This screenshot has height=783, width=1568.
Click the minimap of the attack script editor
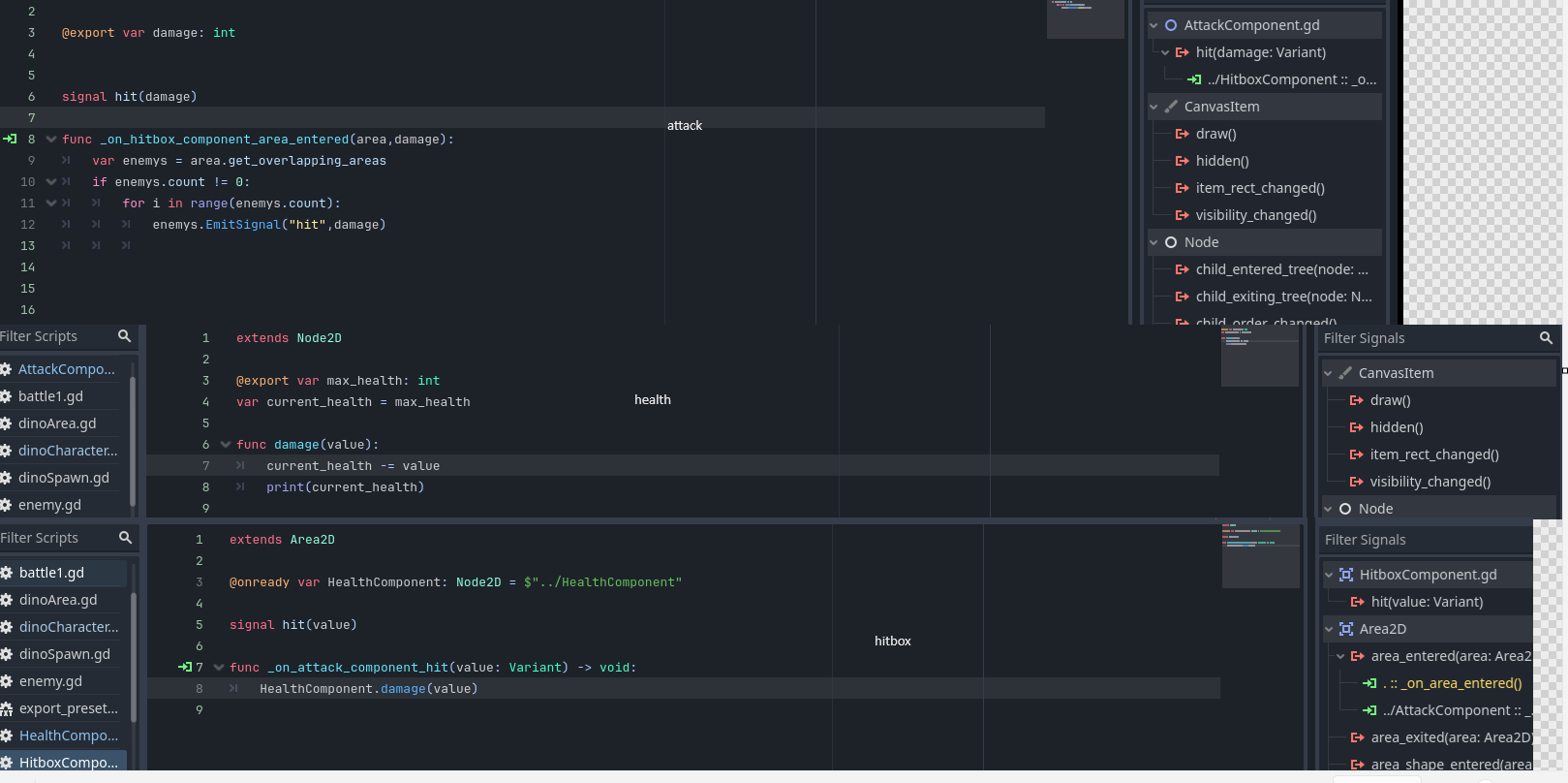1086,19
